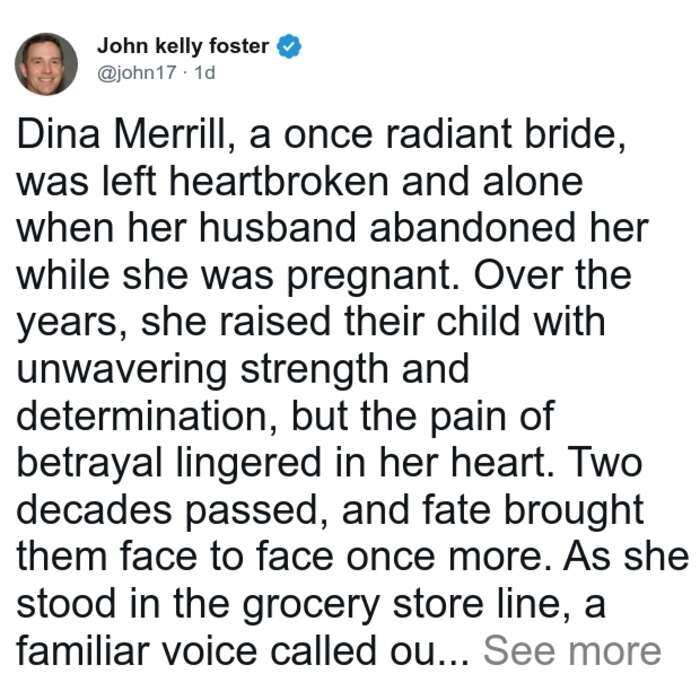This screenshot has height=700, width=700.
Task: Open the John kelly foster display name
Action: pyautogui.click(x=183, y=46)
